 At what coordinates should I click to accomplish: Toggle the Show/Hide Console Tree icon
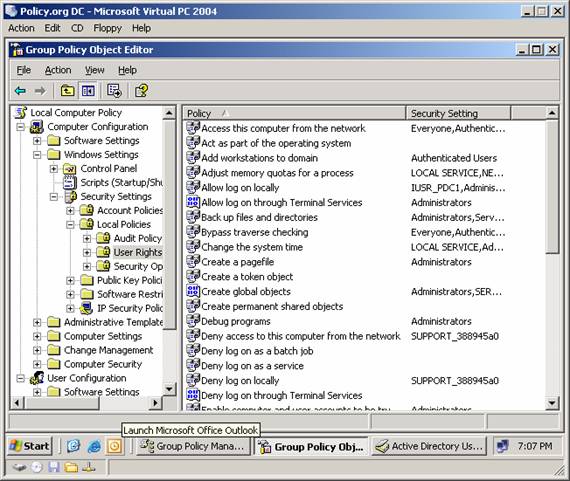point(88,91)
